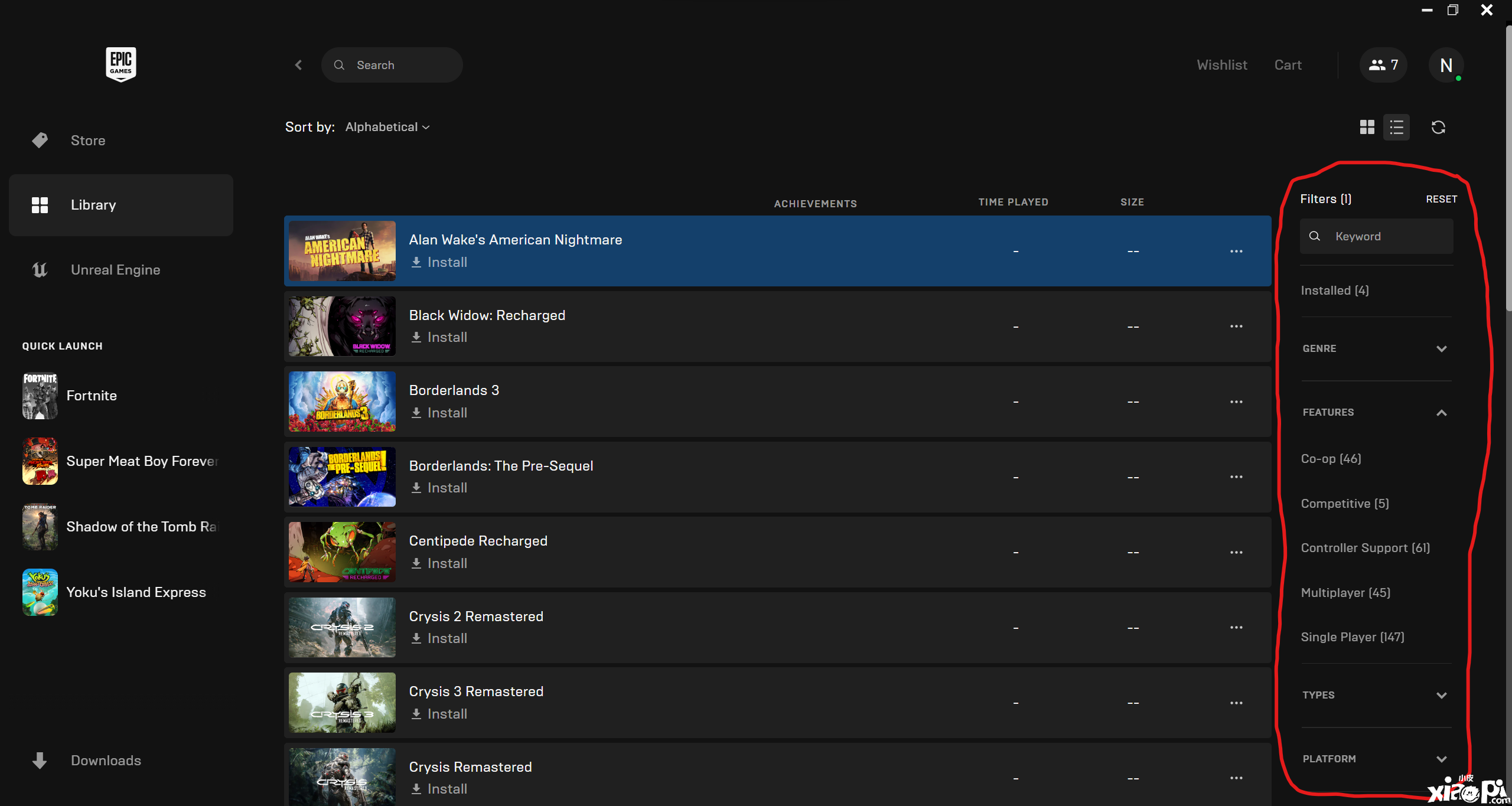The width and height of the screenshot is (1512, 806).
Task: Launch Super Meat Boy Forever from Quick Launch
Action: coord(121,461)
